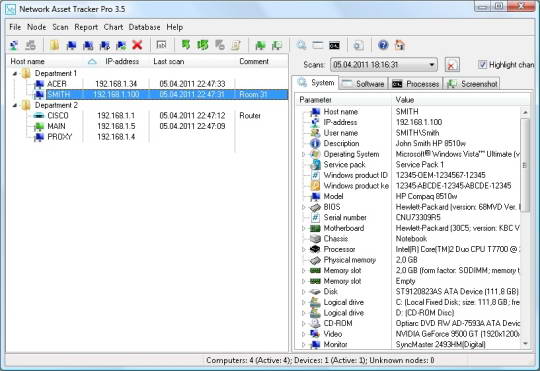Click the Router comment for CISCO
The width and height of the screenshot is (540, 371).
point(250,116)
